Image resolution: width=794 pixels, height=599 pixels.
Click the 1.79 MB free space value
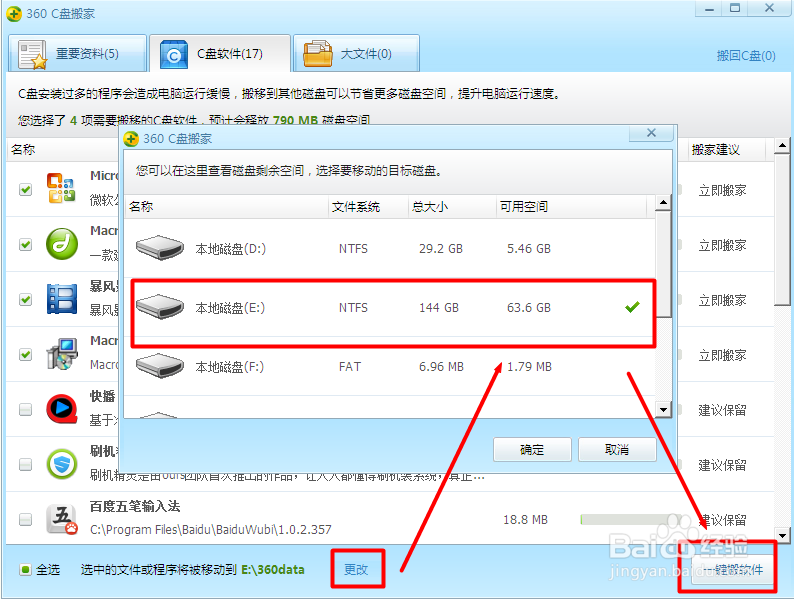tap(529, 367)
